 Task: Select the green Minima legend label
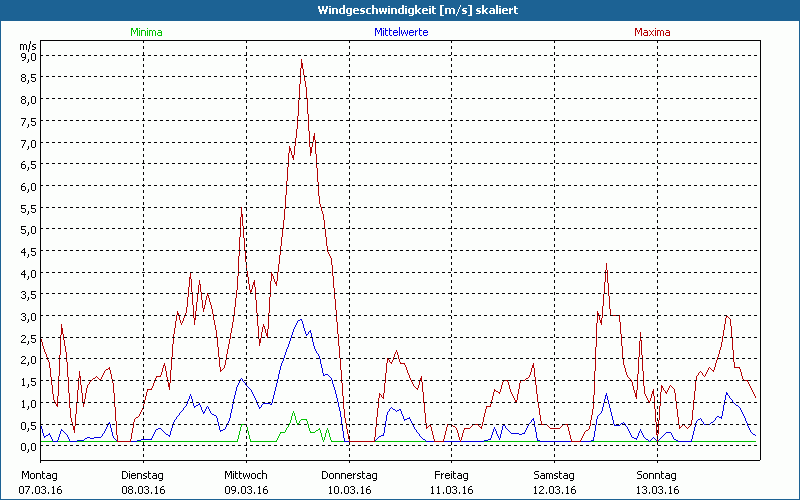146,32
